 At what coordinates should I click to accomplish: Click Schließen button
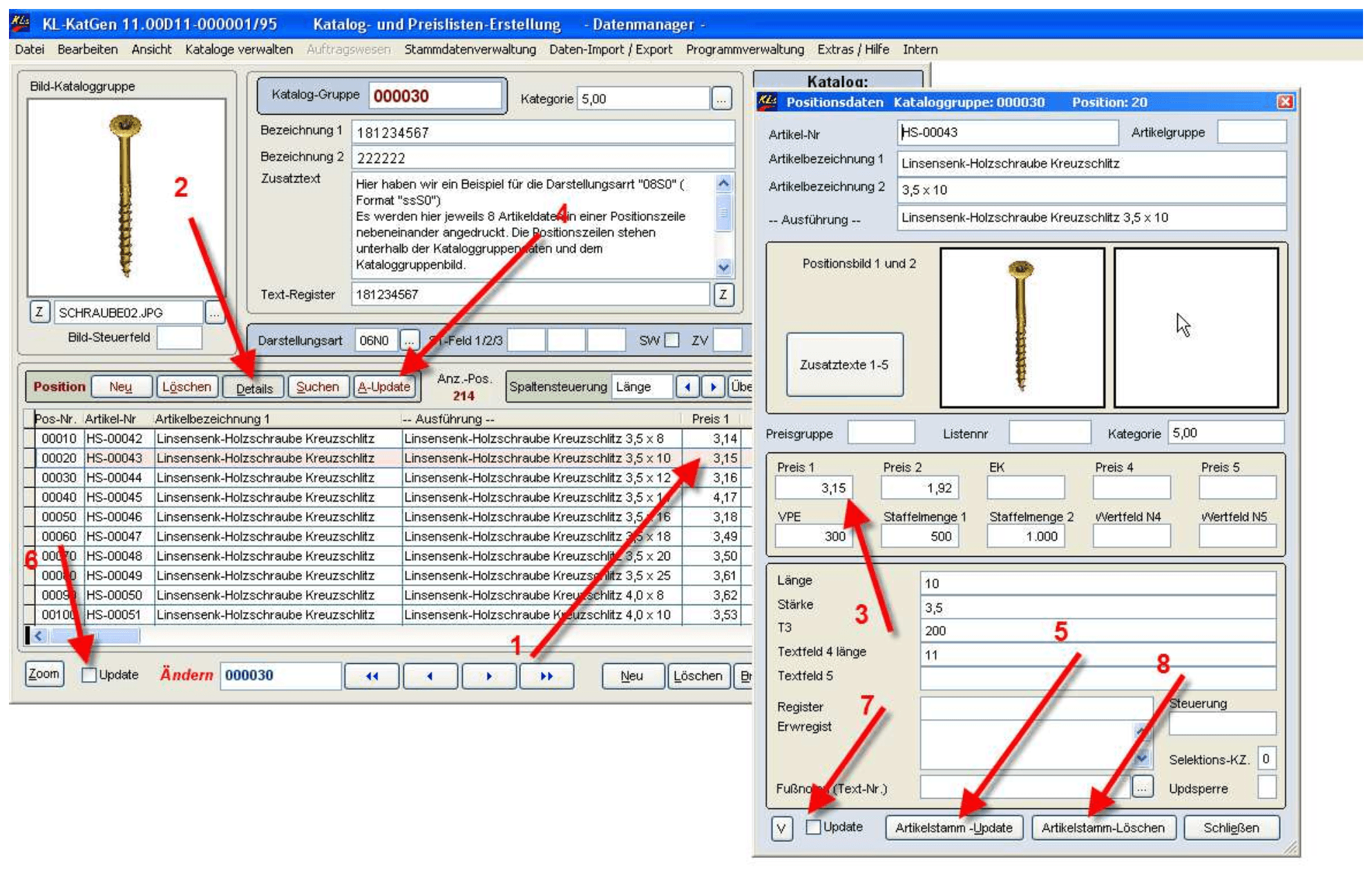coord(1231,828)
